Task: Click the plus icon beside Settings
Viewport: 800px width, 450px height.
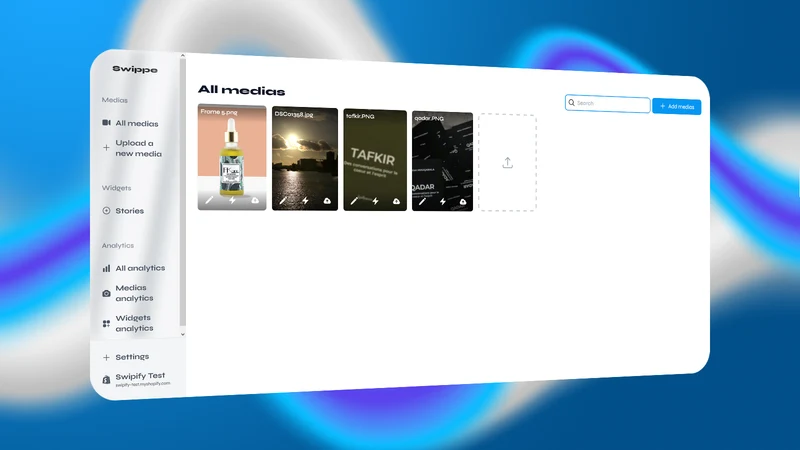Action: tap(106, 357)
